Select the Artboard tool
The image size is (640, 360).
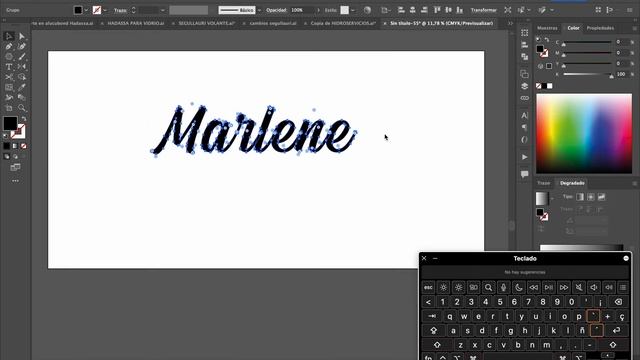9,108
